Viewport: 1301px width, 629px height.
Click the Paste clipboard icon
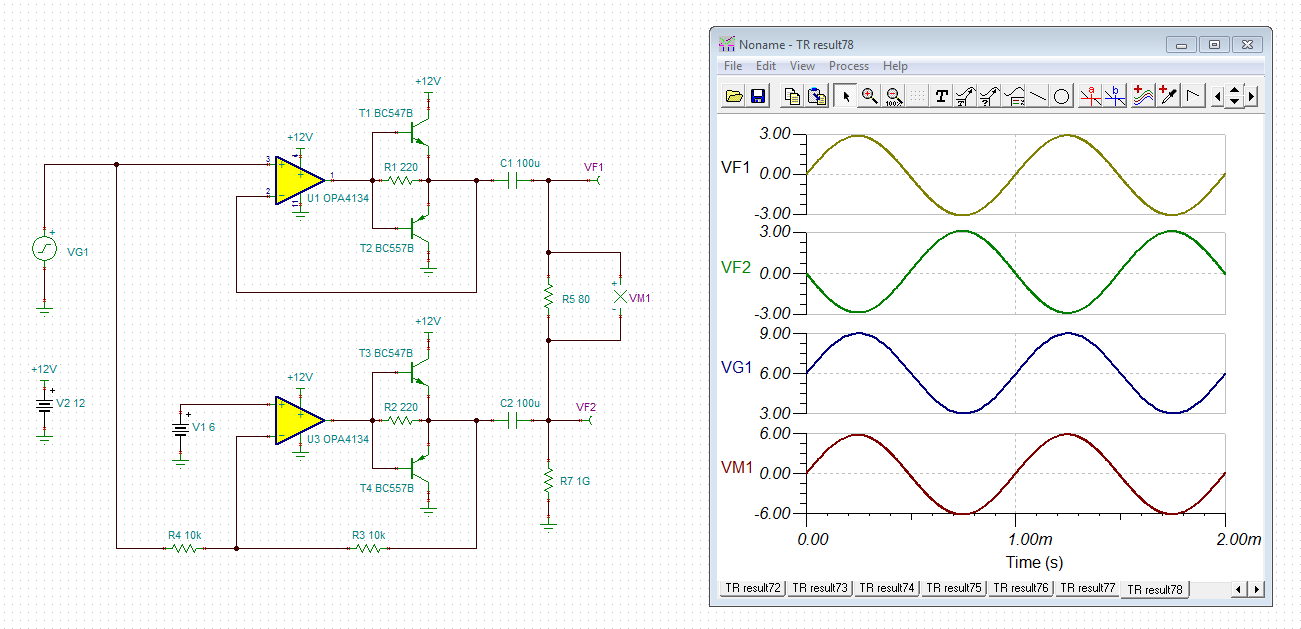click(x=817, y=96)
